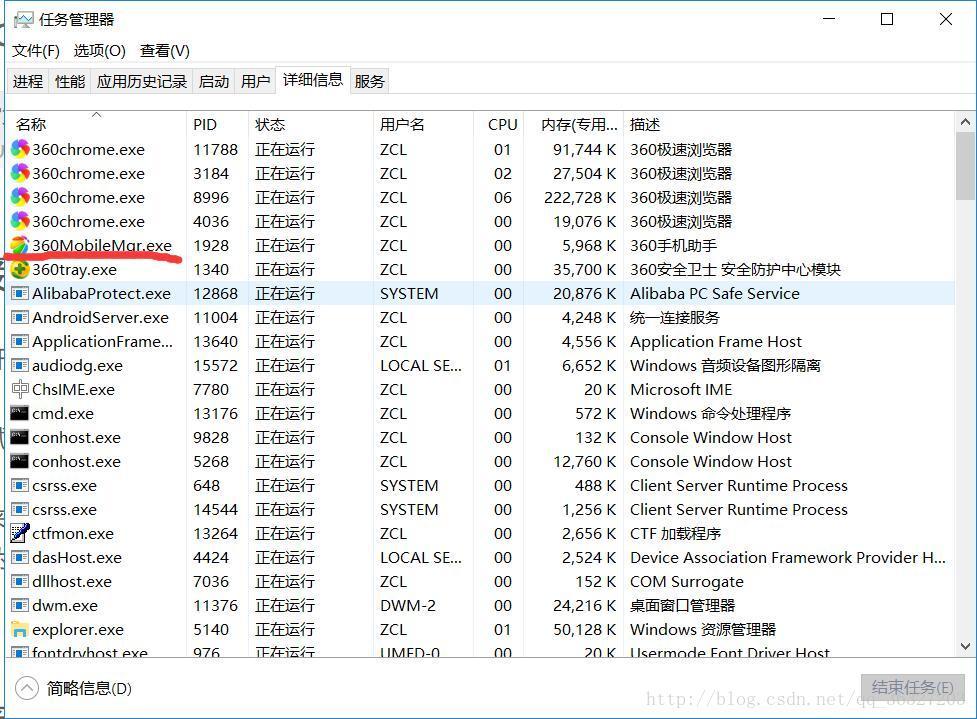Click the ctfmon.exe pen icon
Viewport: 977px width, 719px height.
[20, 533]
